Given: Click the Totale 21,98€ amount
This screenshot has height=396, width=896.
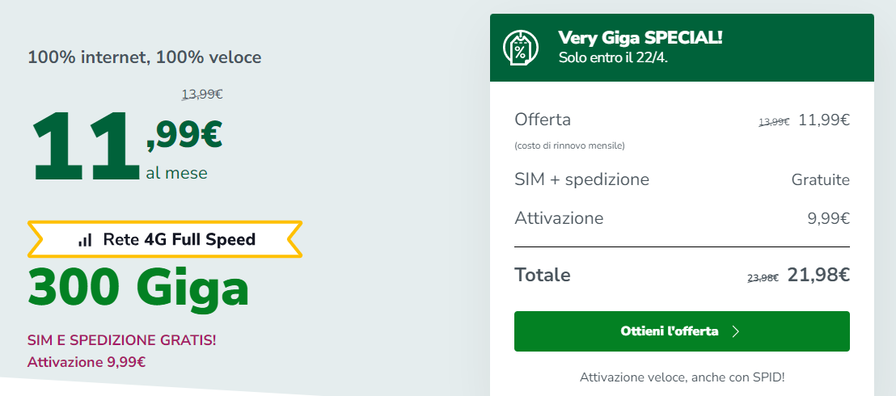Looking at the screenshot, I should coord(818,275).
